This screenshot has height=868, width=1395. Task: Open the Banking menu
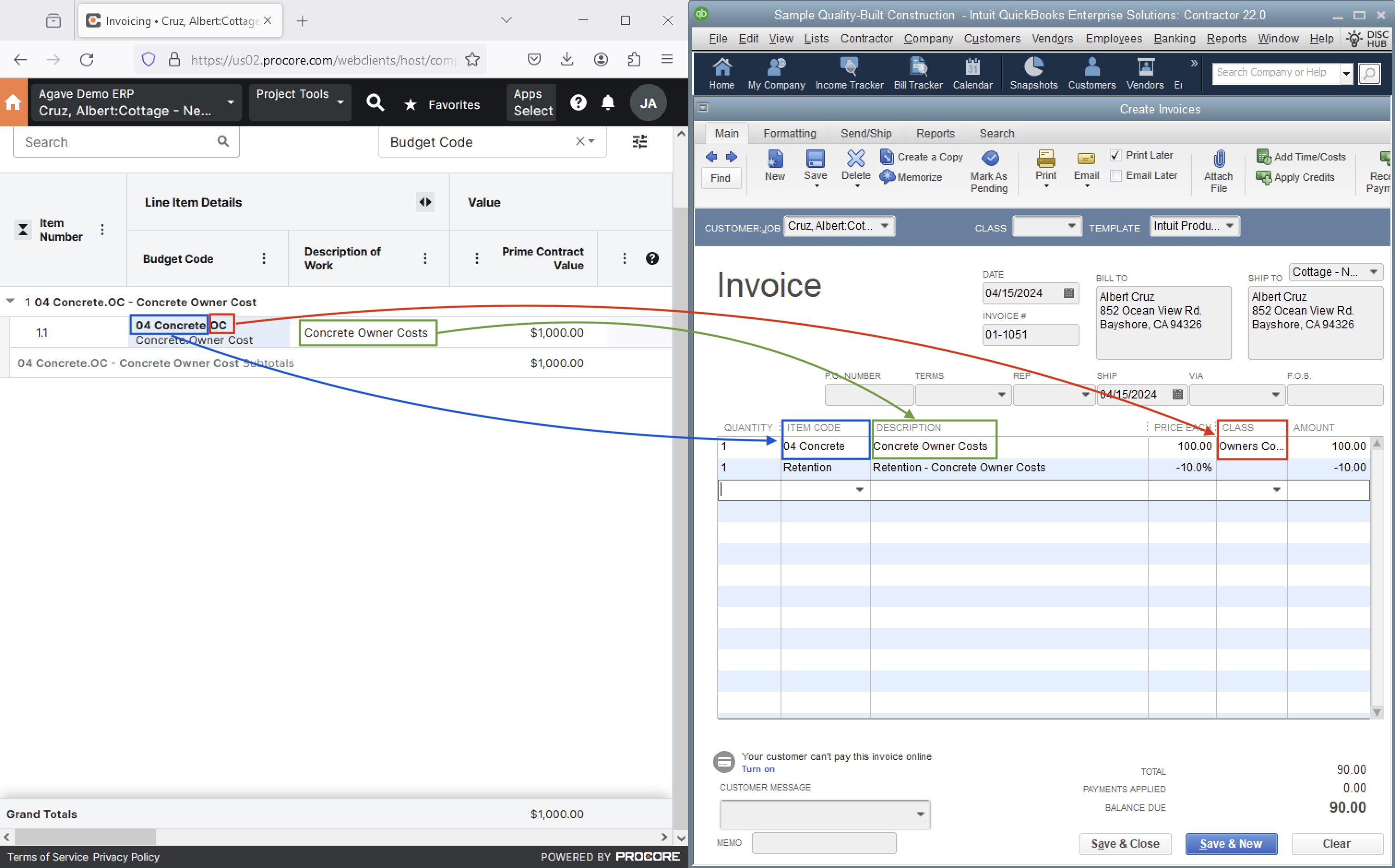(x=1174, y=38)
